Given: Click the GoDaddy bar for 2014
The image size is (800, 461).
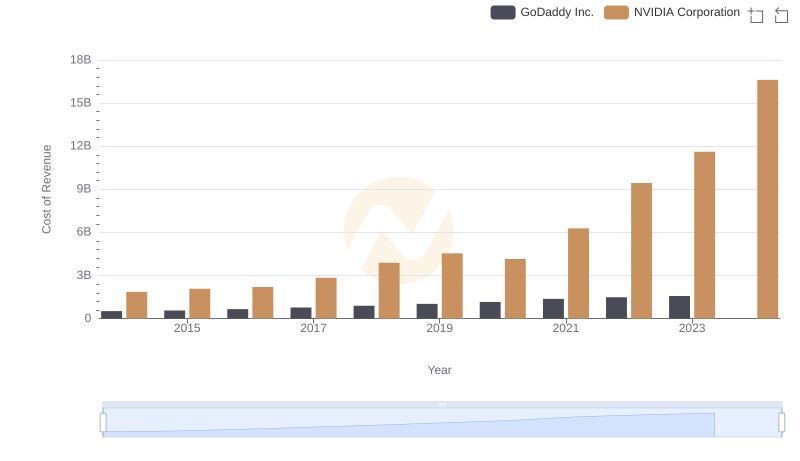Looking at the screenshot, I should (112, 315).
